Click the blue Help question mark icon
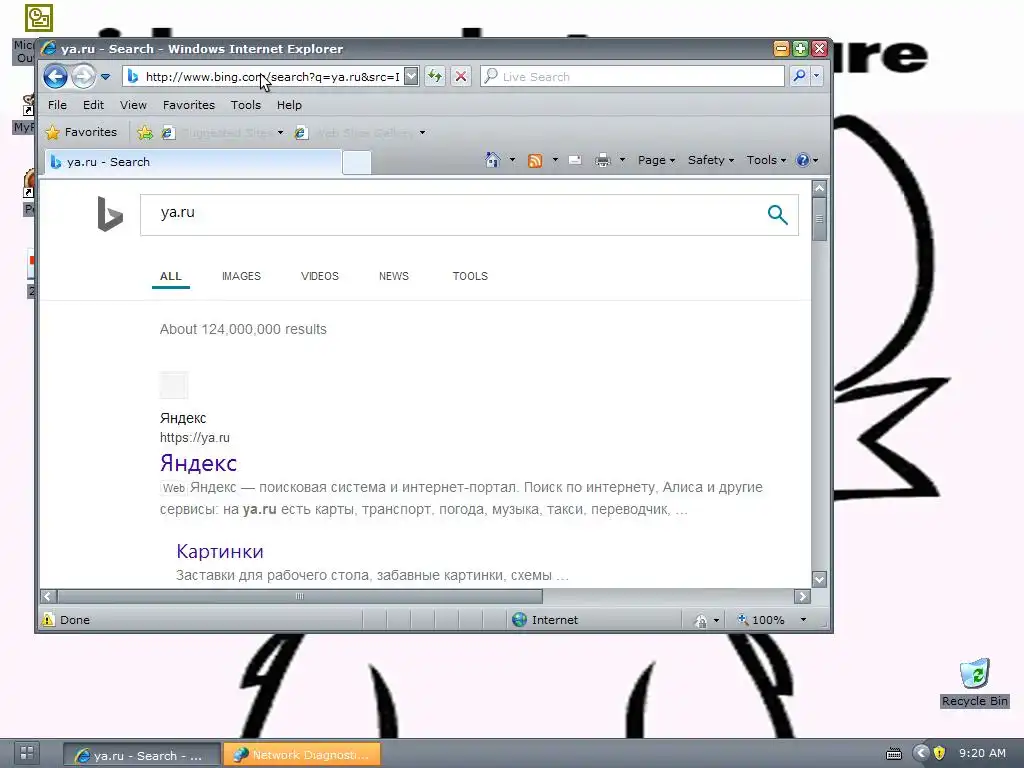The image size is (1024, 768). (803, 160)
